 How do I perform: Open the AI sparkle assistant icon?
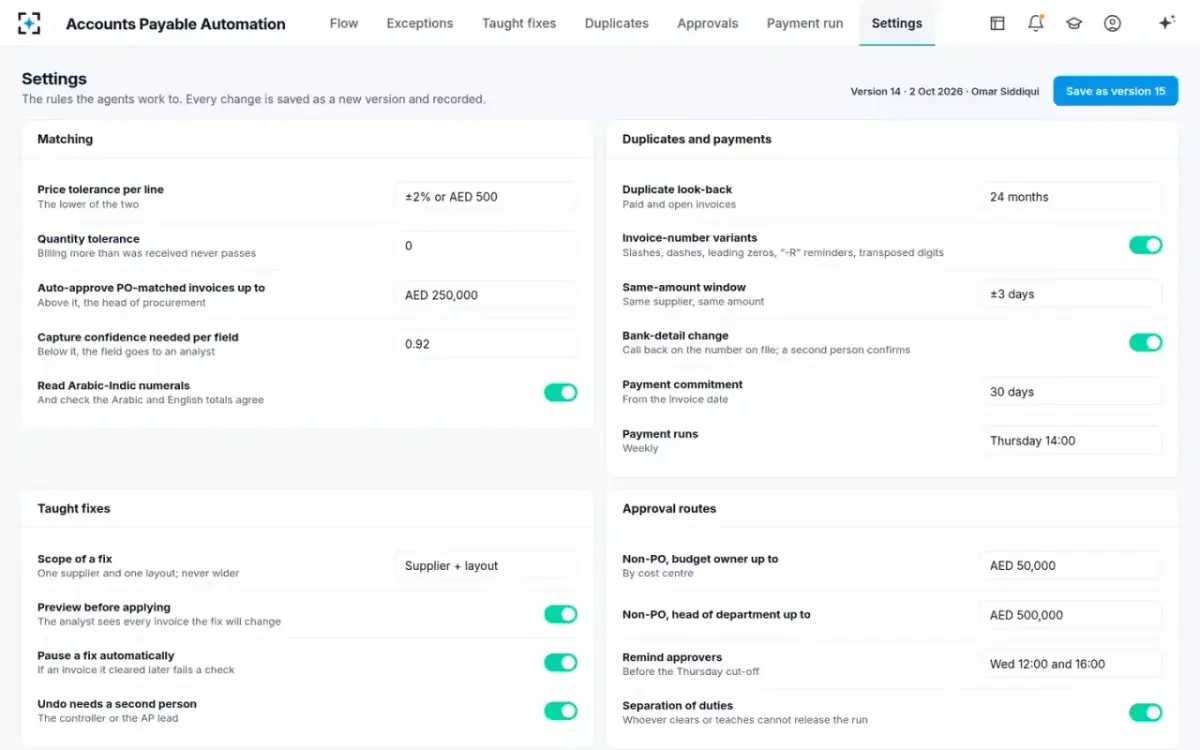pyautogui.click(x=1166, y=23)
